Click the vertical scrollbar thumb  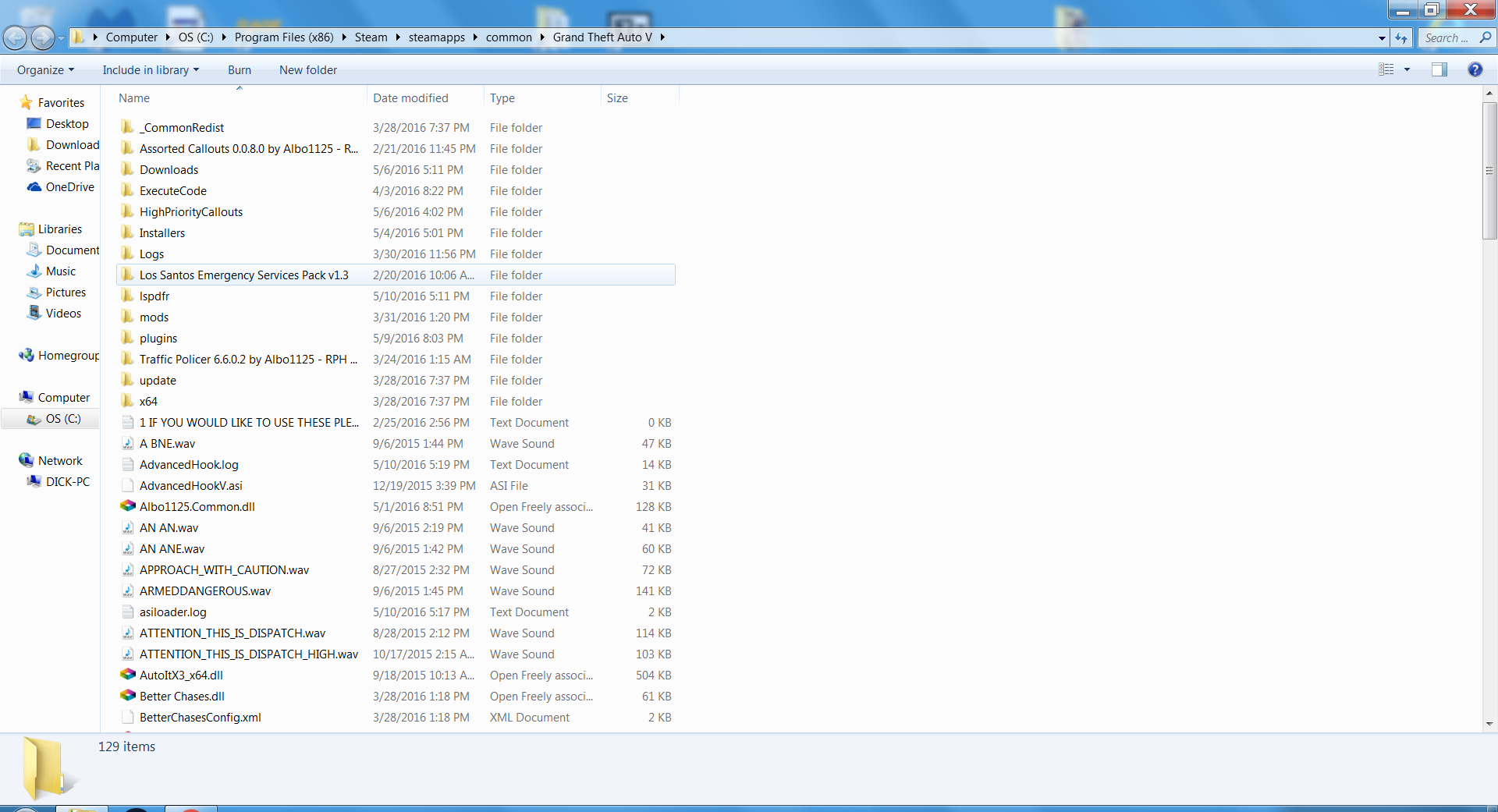1489,170
